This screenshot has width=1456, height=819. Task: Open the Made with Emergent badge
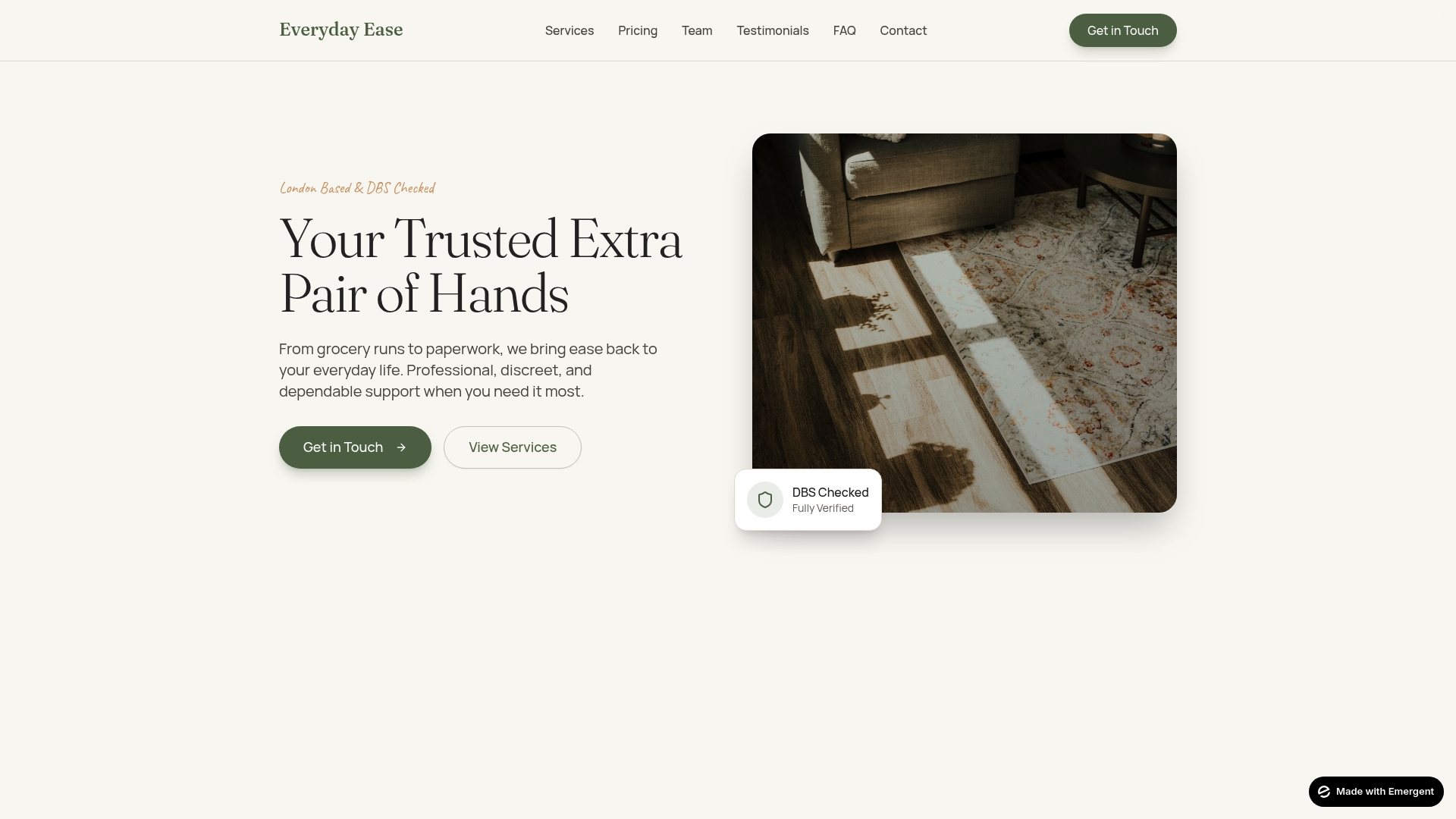point(1376,792)
